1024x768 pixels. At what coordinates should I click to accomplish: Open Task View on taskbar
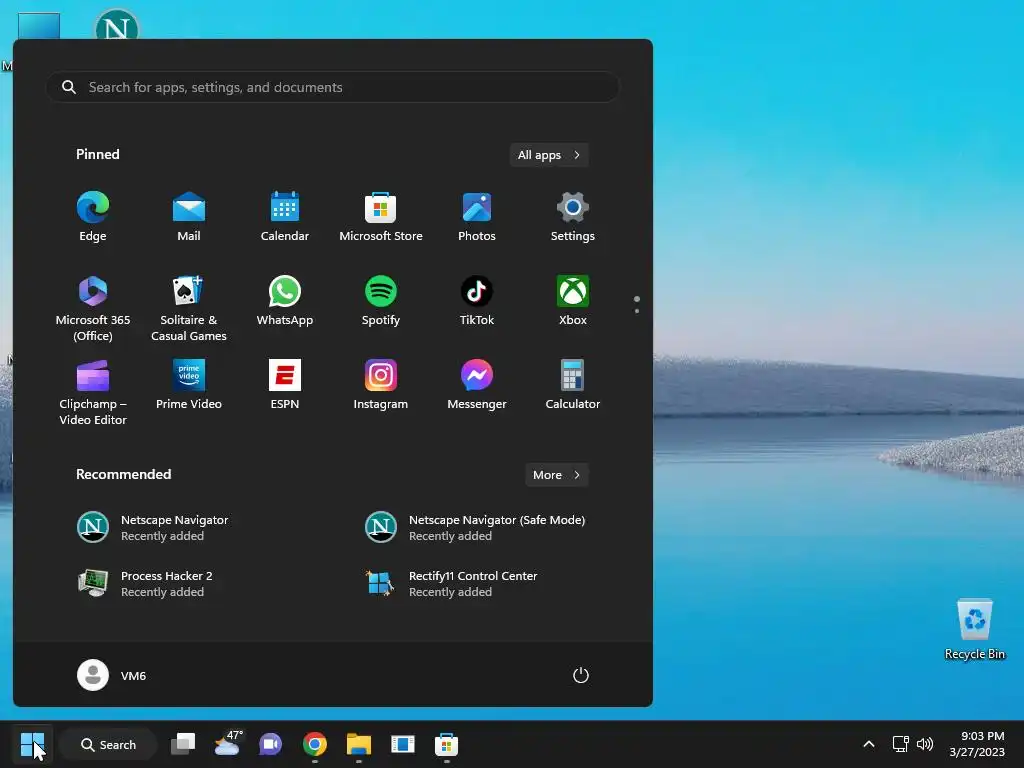(x=183, y=744)
